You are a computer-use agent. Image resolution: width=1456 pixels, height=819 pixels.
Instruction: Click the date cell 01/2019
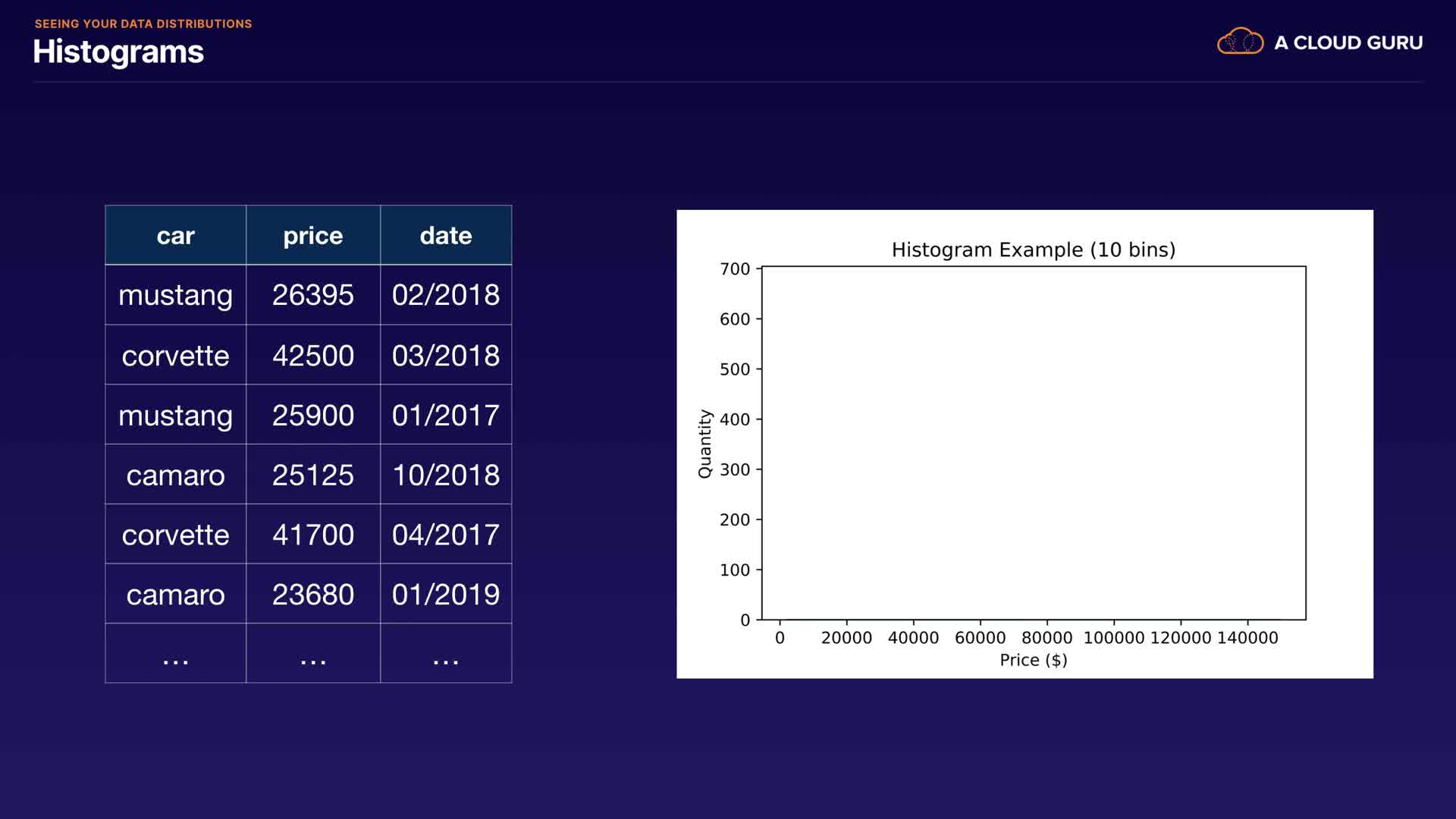pyautogui.click(x=446, y=595)
